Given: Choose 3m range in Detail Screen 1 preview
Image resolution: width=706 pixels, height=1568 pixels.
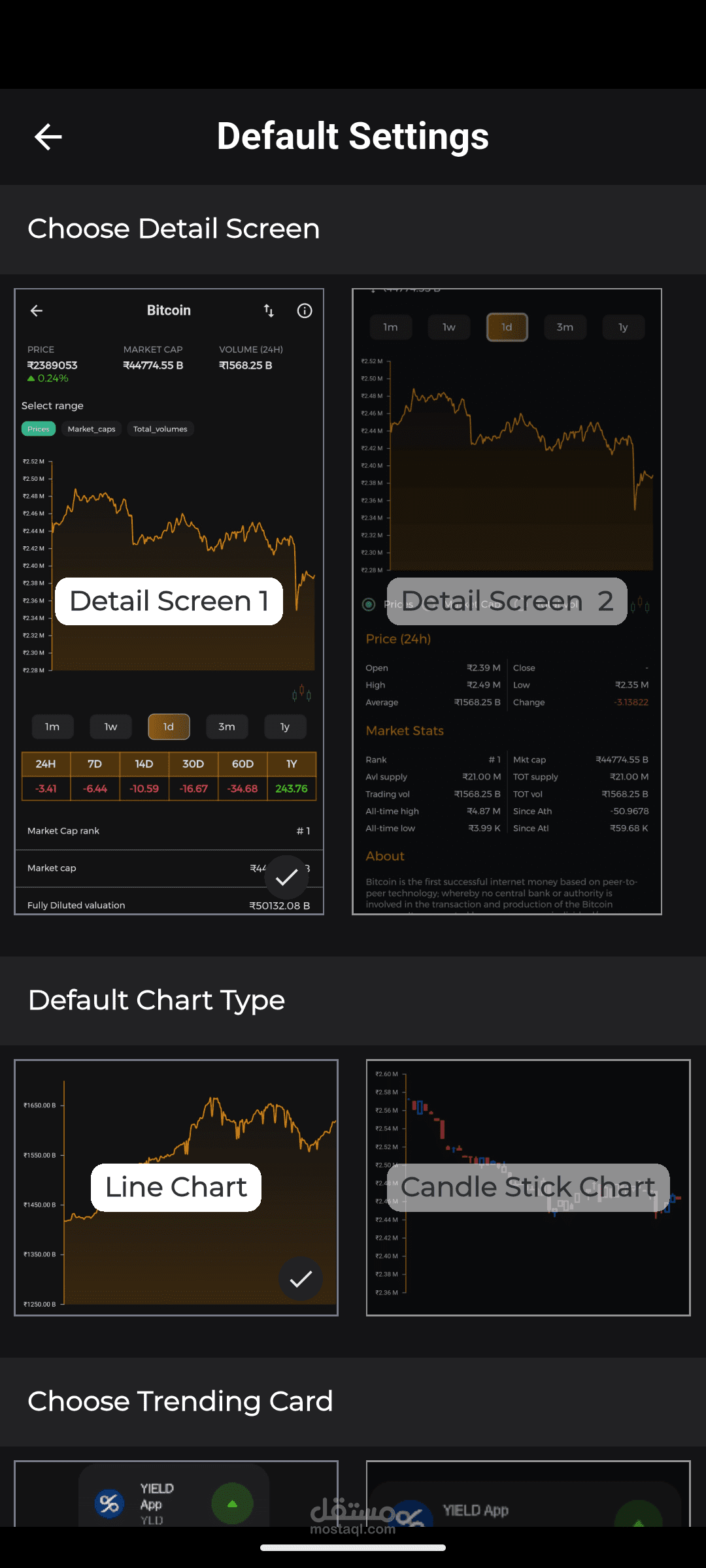Looking at the screenshot, I should pyautogui.click(x=227, y=727).
